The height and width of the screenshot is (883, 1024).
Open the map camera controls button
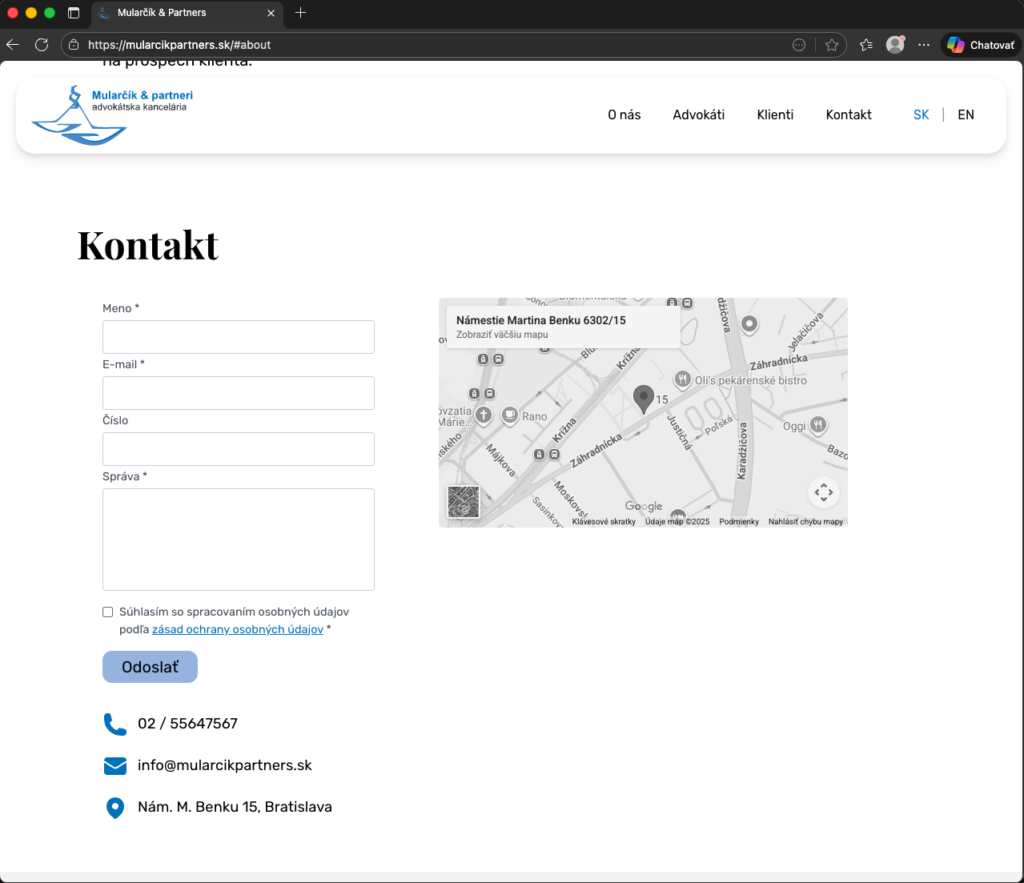pyautogui.click(x=824, y=492)
